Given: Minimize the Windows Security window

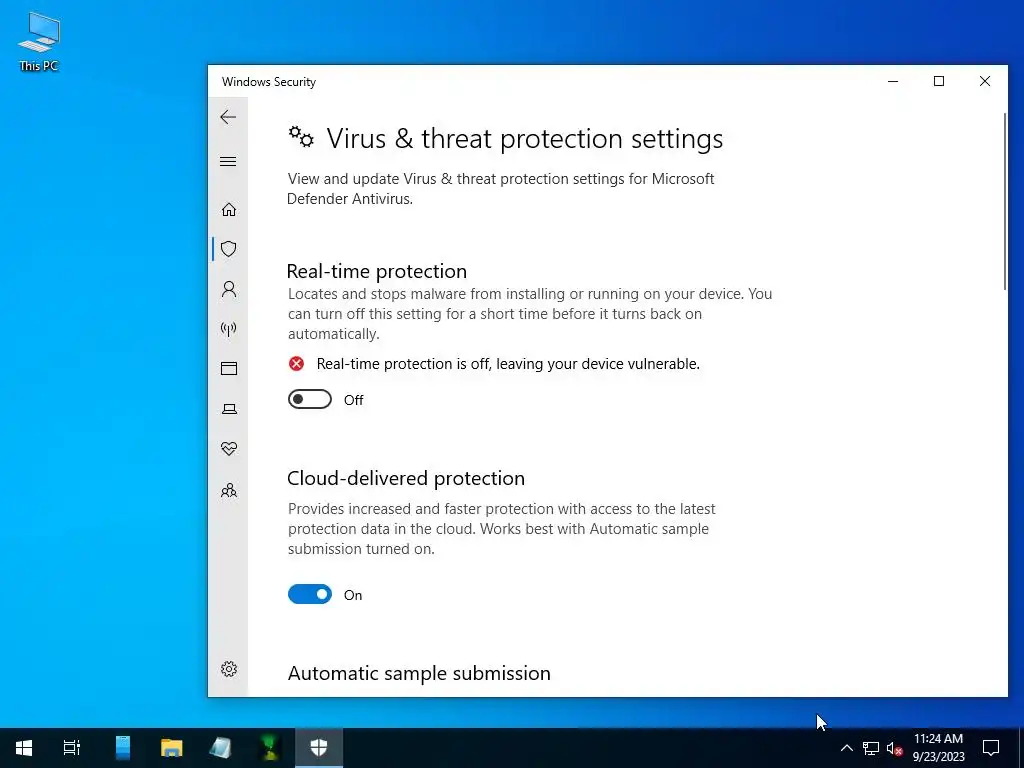Looking at the screenshot, I should click(893, 81).
